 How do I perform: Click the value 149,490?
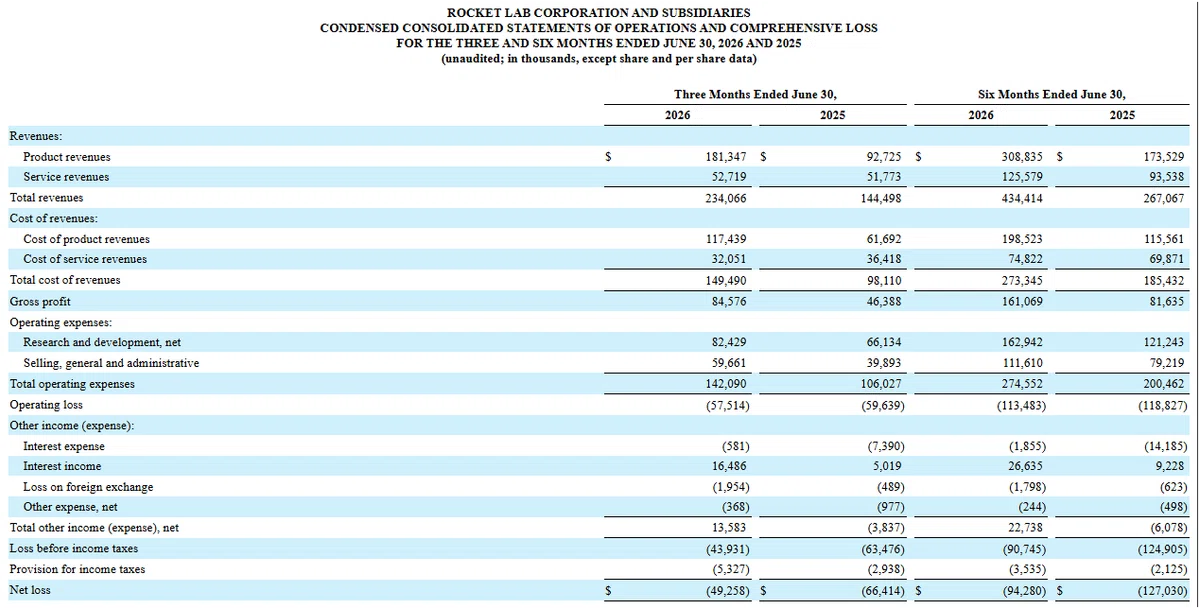(x=726, y=280)
